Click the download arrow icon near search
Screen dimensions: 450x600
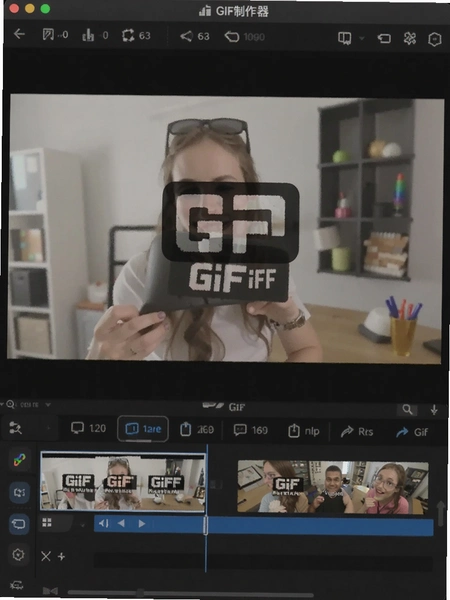tap(434, 410)
